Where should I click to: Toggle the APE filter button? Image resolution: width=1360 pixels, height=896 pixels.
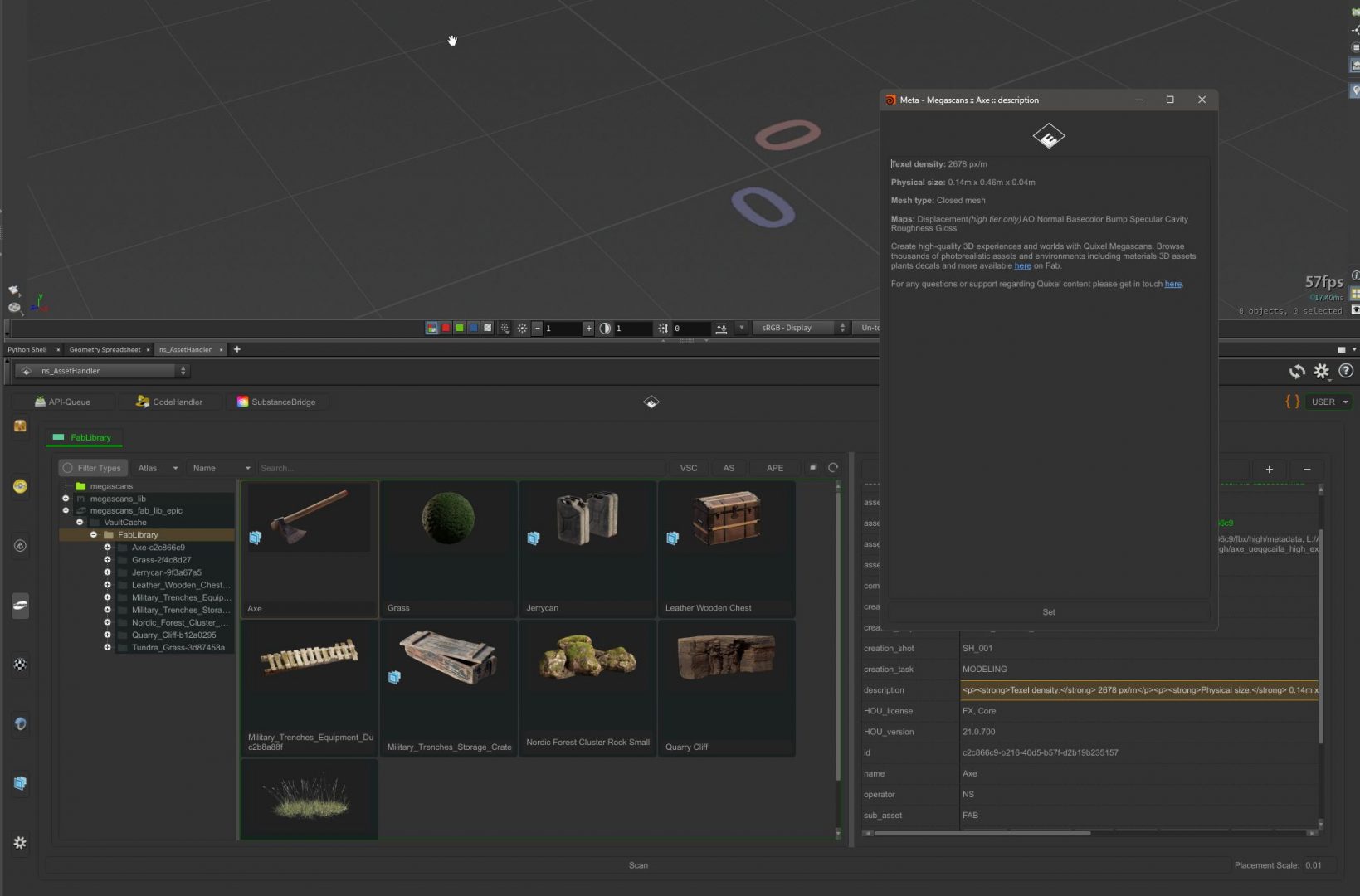point(775,468)
